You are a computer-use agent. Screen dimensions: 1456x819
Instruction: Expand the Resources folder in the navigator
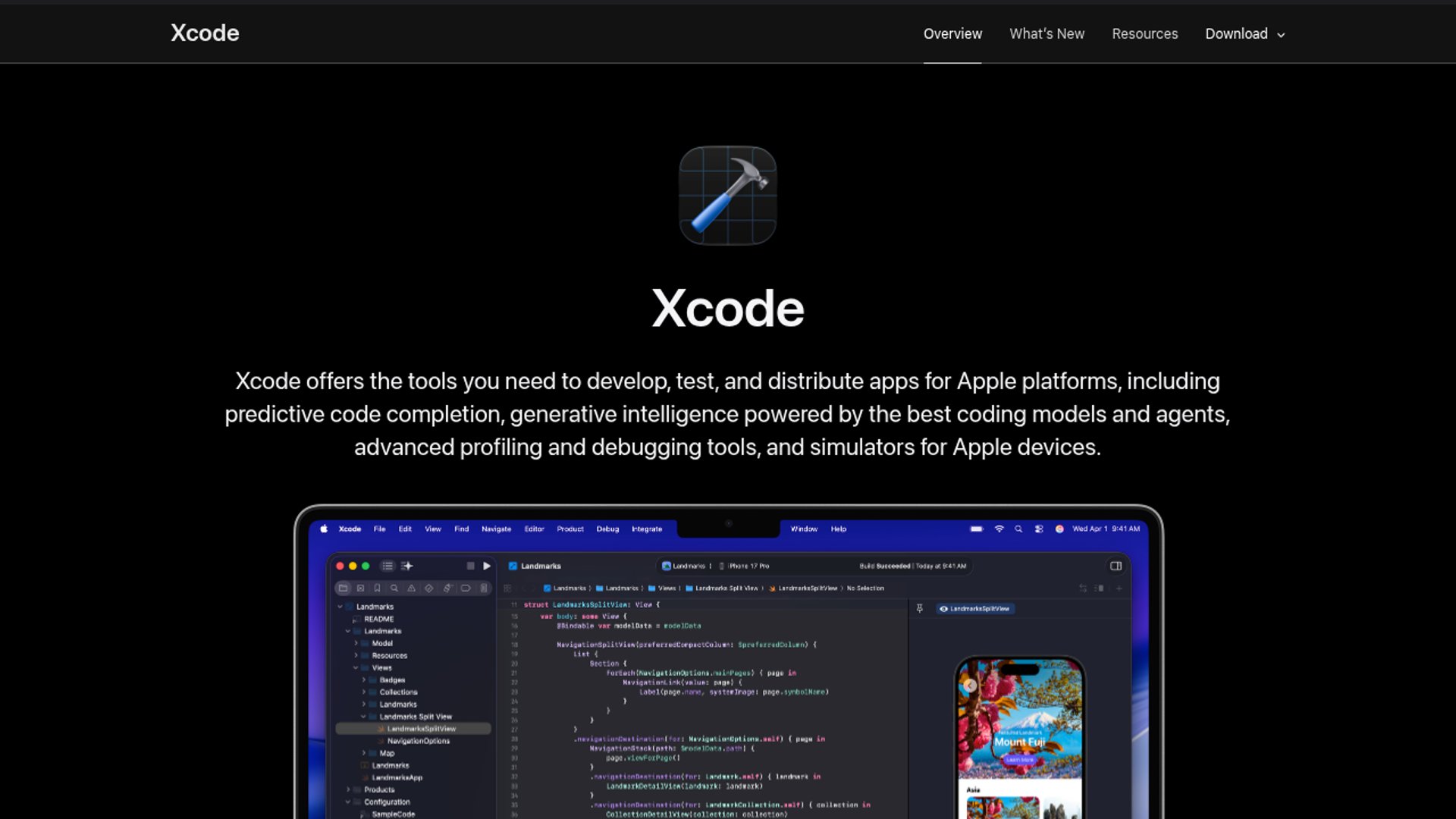click(356, 655)
